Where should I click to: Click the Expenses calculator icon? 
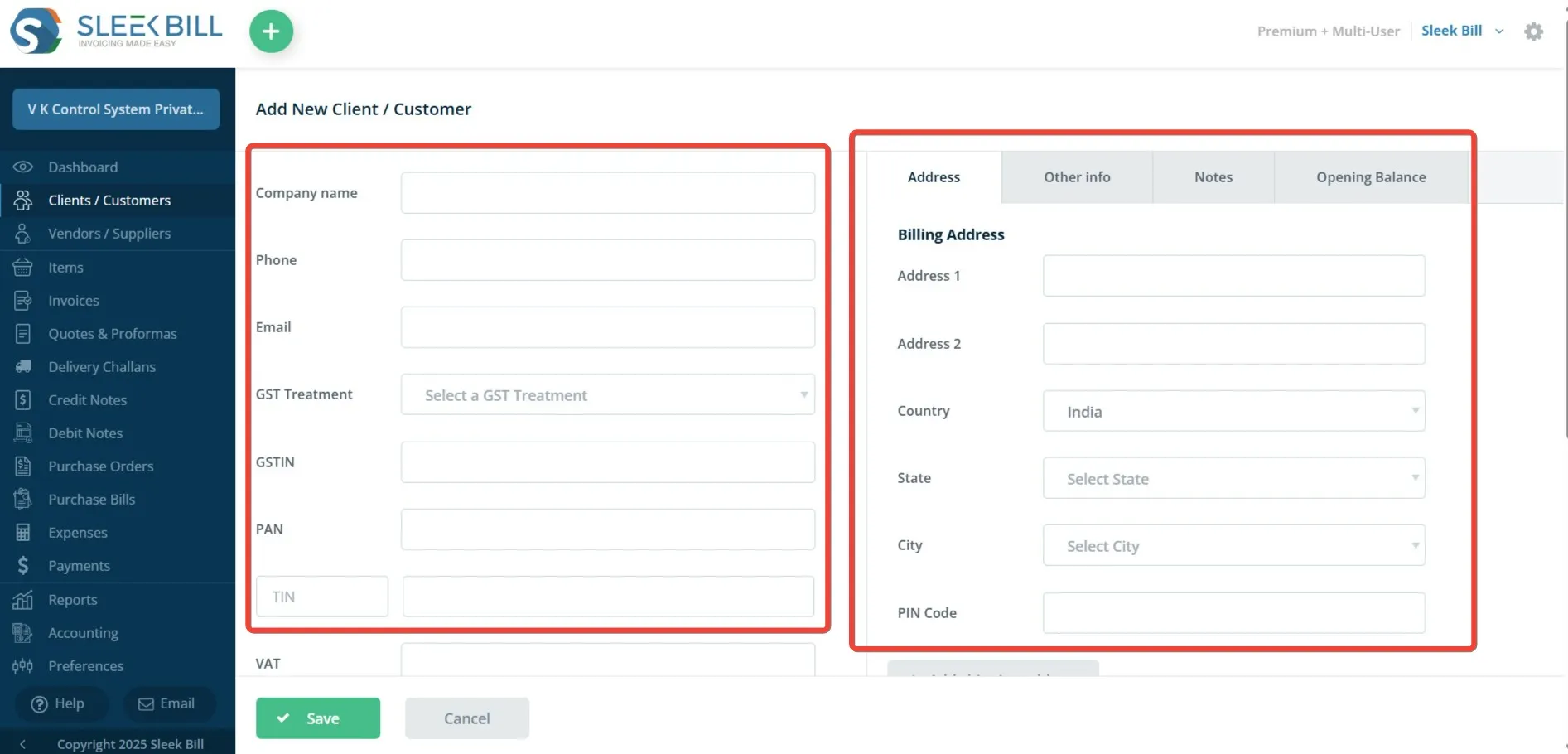tap(23, 532)
